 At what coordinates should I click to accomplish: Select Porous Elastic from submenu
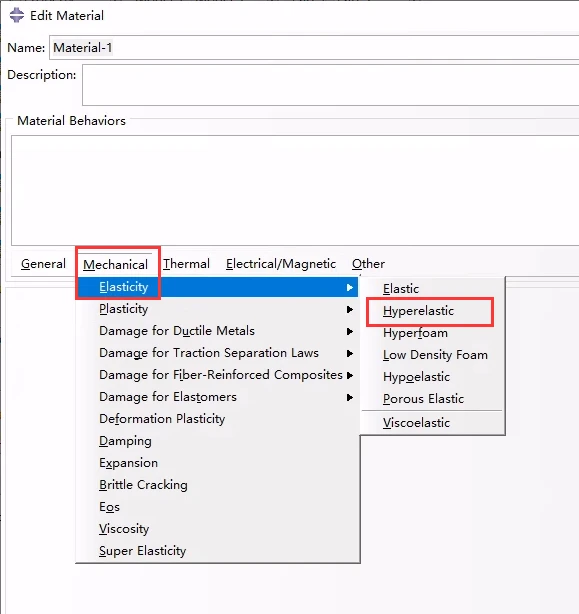[x=423, y=399]
